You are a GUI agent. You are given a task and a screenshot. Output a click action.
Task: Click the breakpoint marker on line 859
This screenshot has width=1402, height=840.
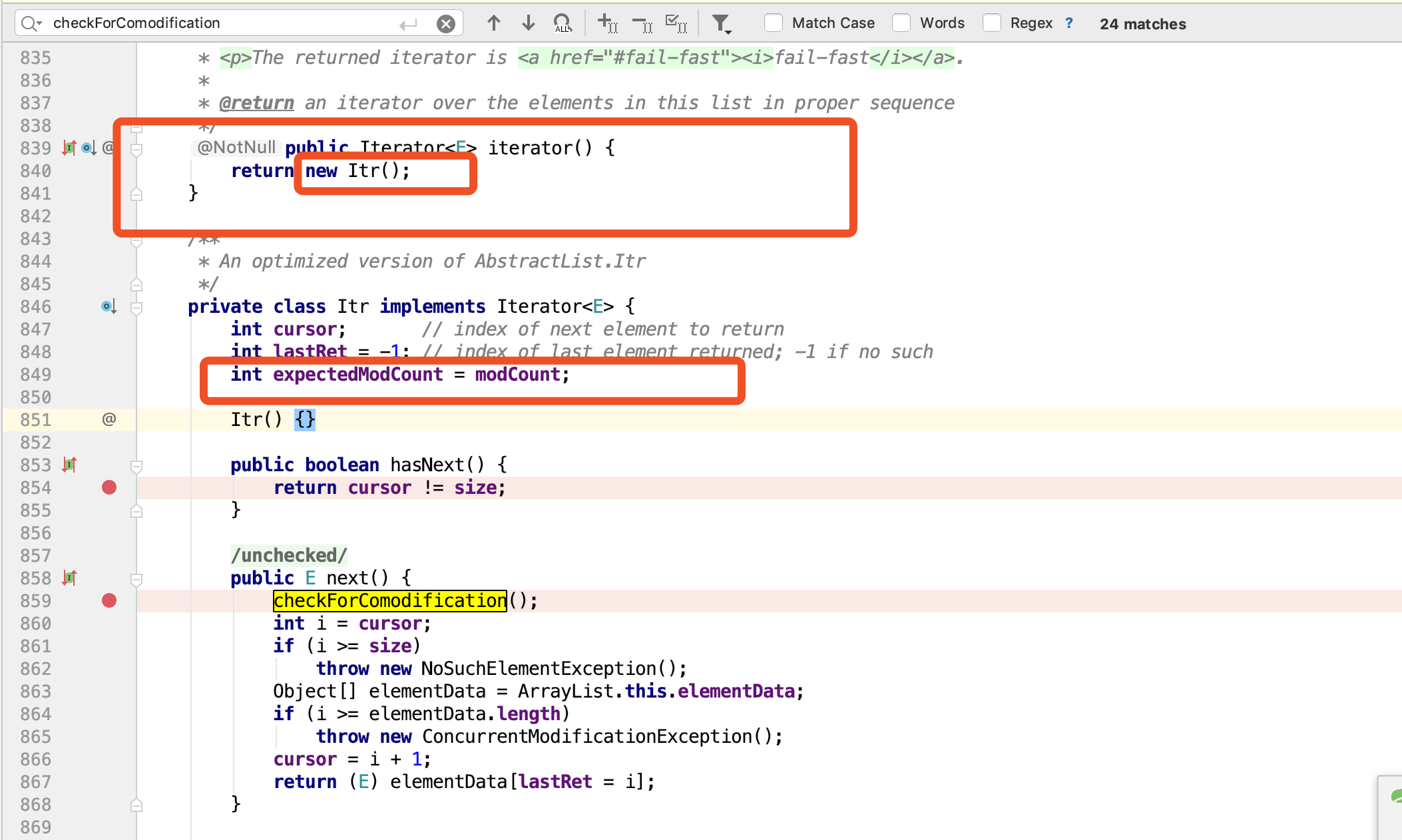pos(109,600)
